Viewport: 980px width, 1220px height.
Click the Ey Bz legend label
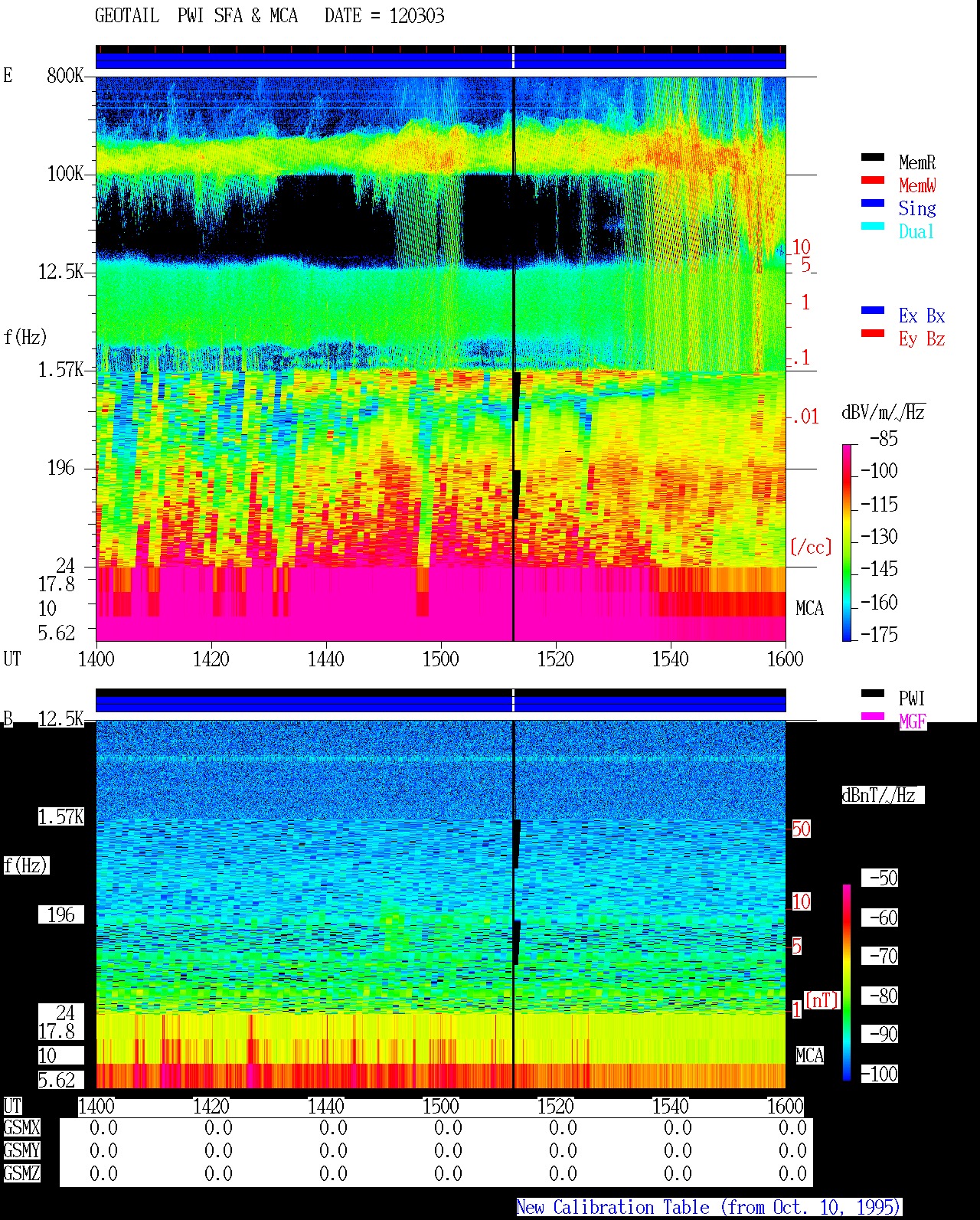coord(922,339)
